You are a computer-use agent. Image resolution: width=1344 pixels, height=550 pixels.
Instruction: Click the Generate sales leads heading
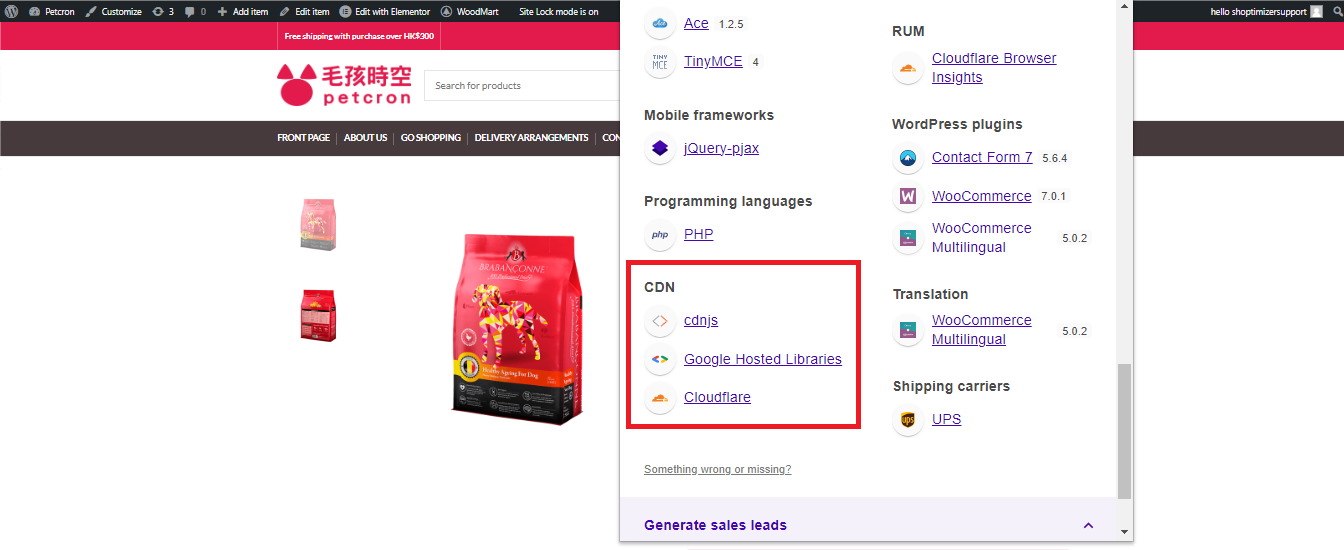click(715, 525)
